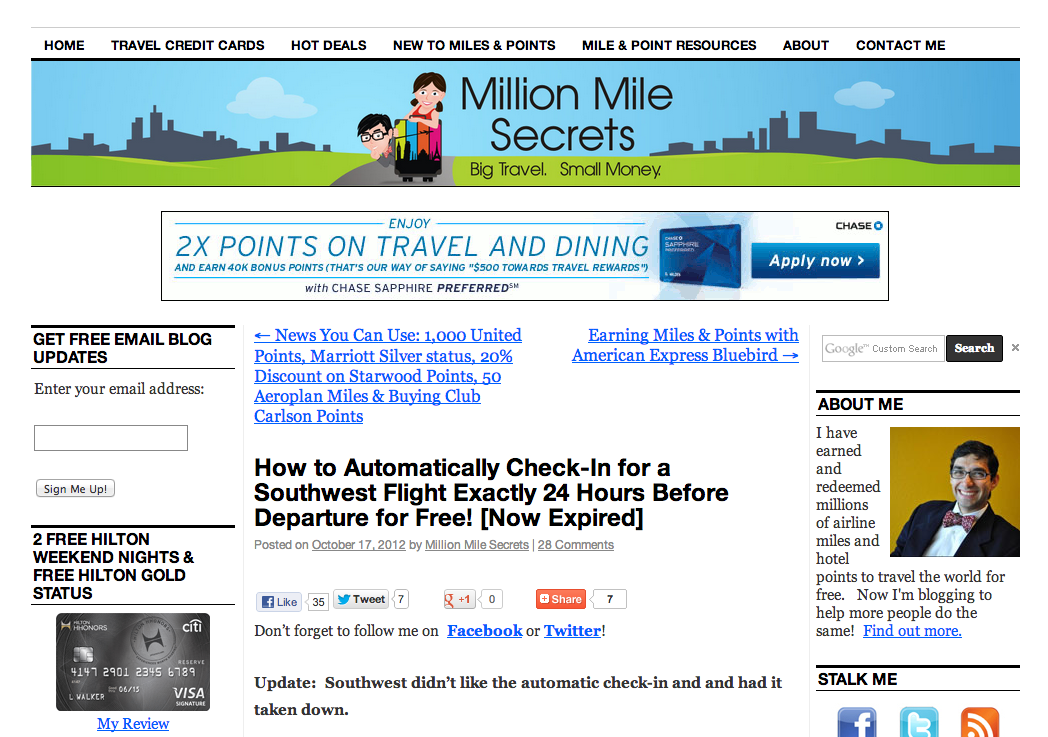This screenshot has width=1048, height=737.
Task: Open the Hot Deals menu item
Action: coord(329,45)
